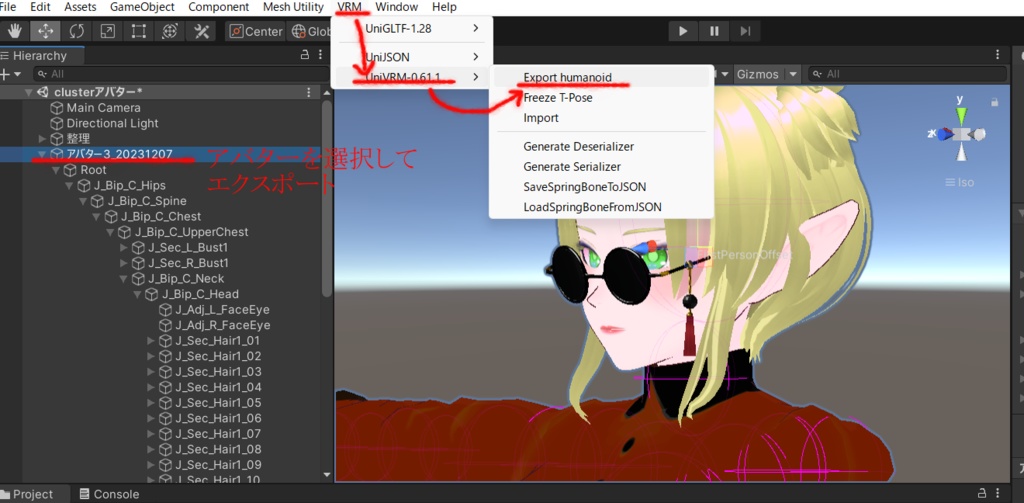Open custom editor tools
This screenshot has width=1024, height=503.
pos(201,31)
